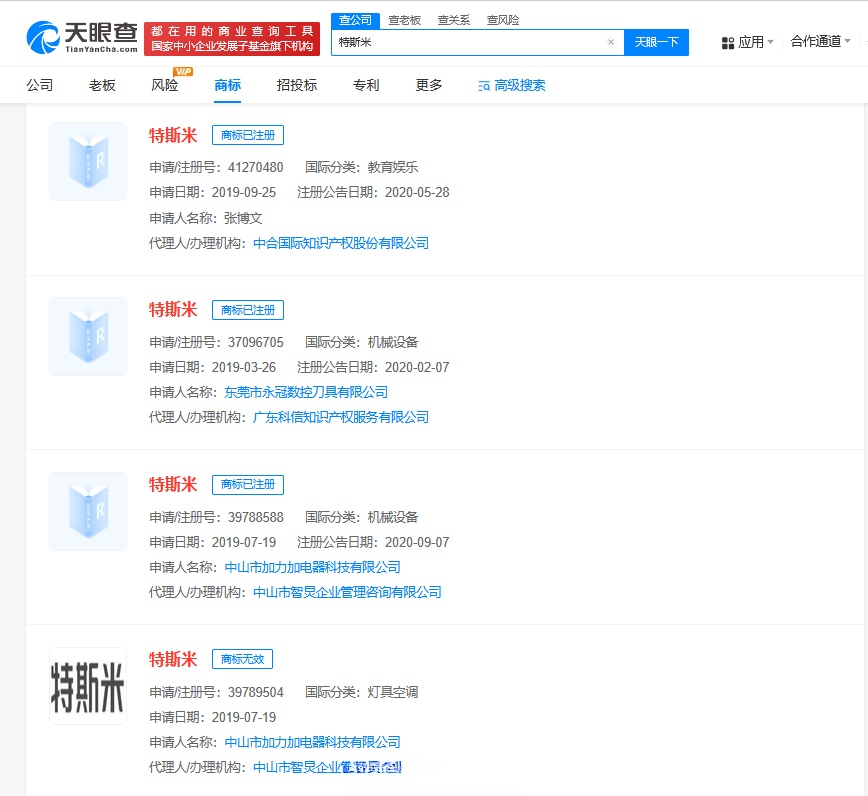The width and height of the screenshot is (868, 796).
Task: Open 特斯米 title with registration 39788588
Action: coord(173,485)
